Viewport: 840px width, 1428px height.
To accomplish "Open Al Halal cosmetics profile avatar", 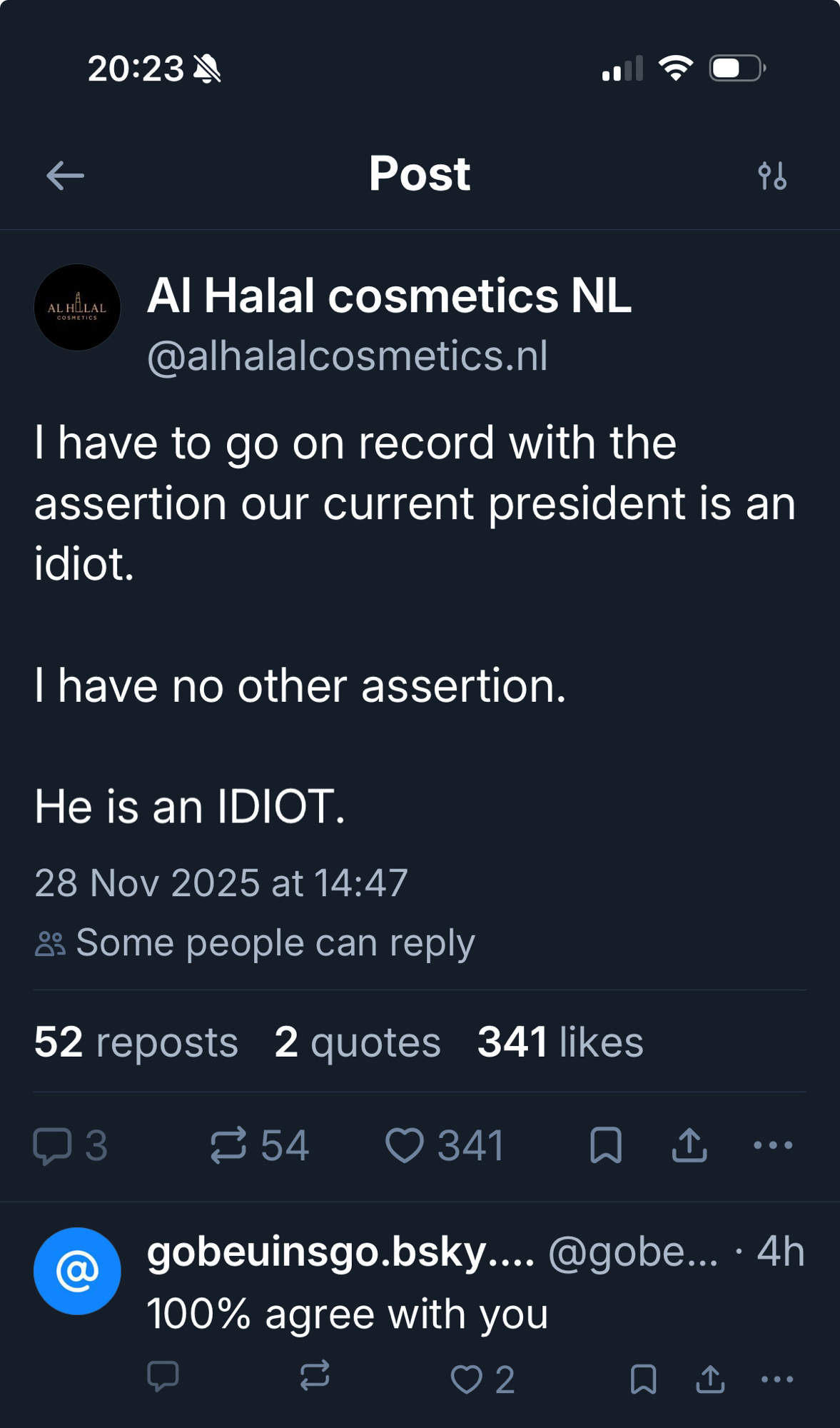I will [x=77, y=308].
